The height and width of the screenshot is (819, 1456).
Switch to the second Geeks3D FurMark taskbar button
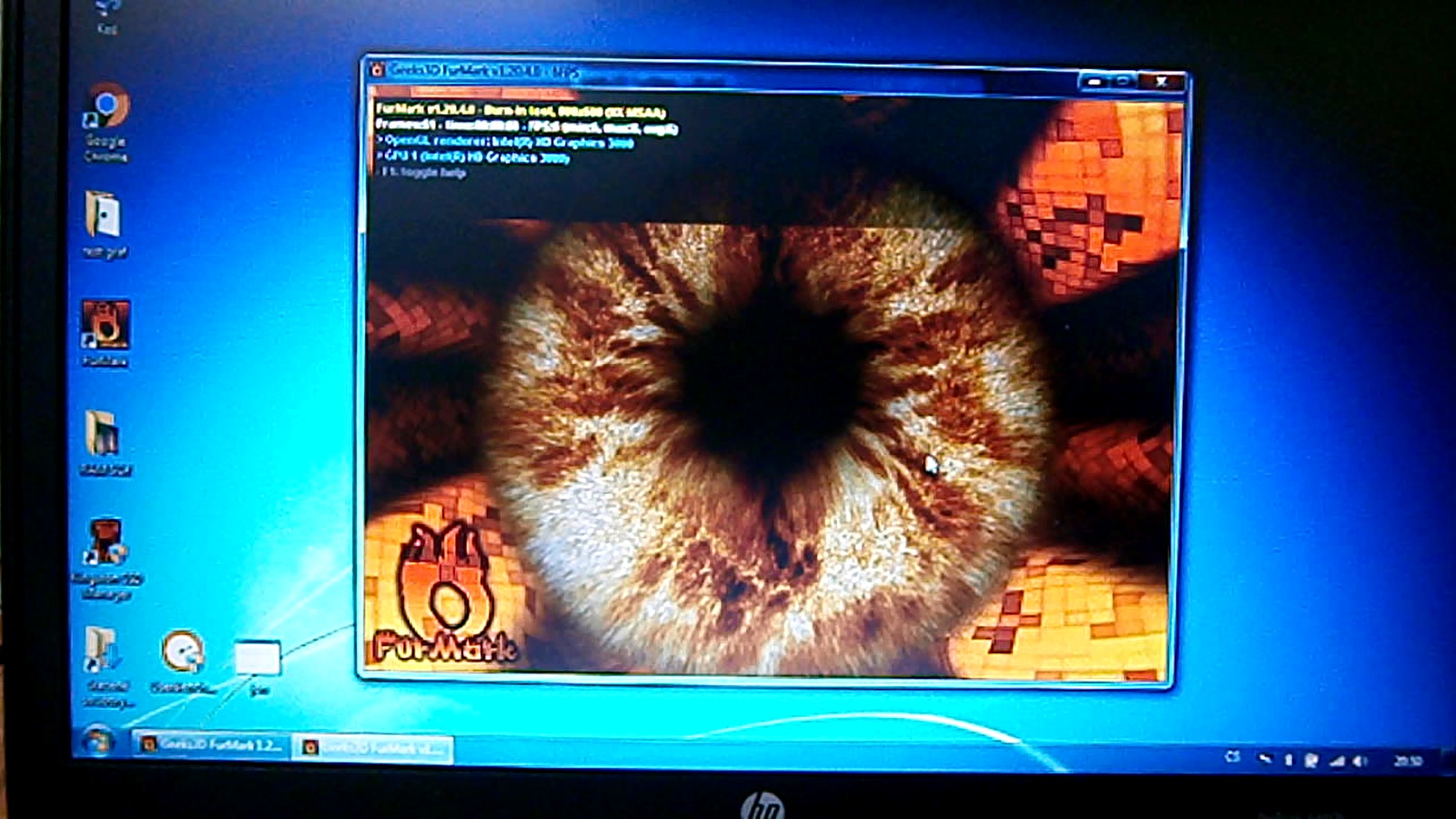pyautogui.click(x=373, y=748)
